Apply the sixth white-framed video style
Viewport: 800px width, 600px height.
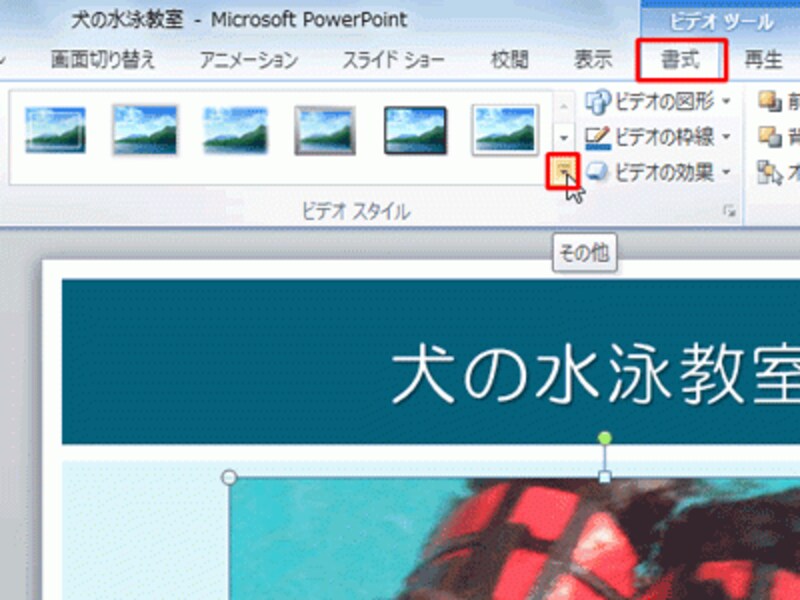[505, 130]
